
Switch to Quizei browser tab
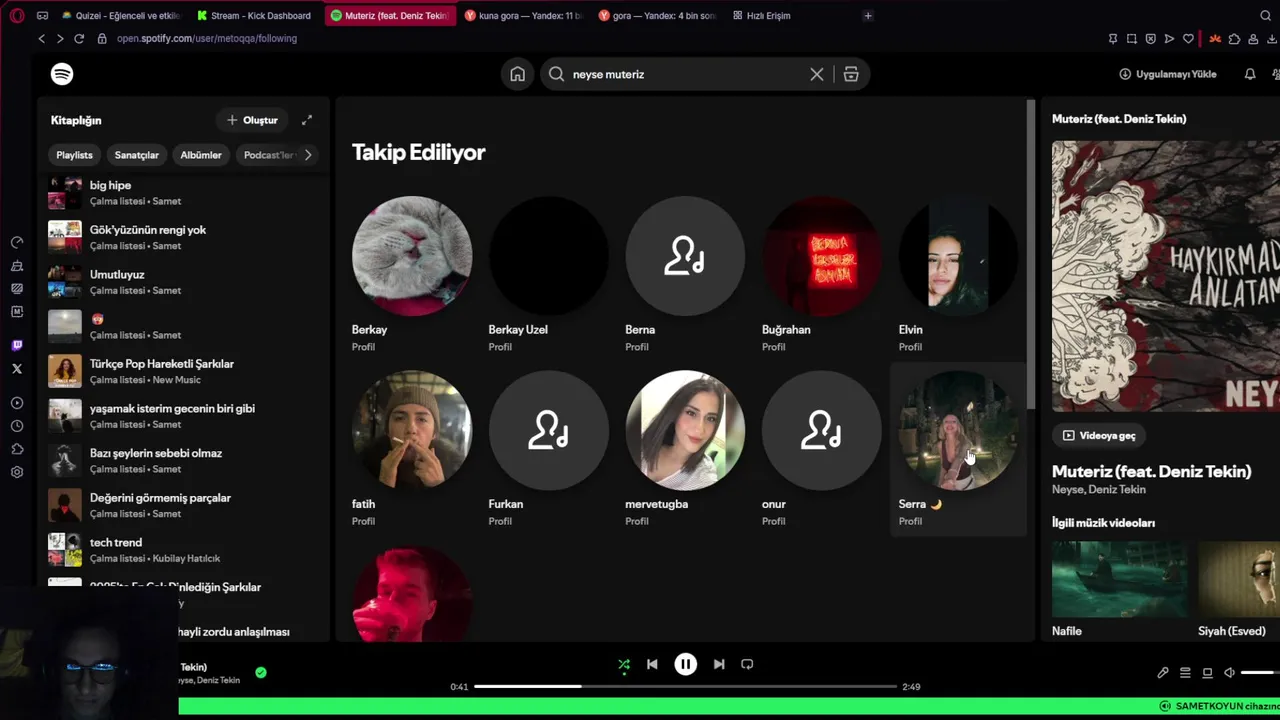point(122,15)
